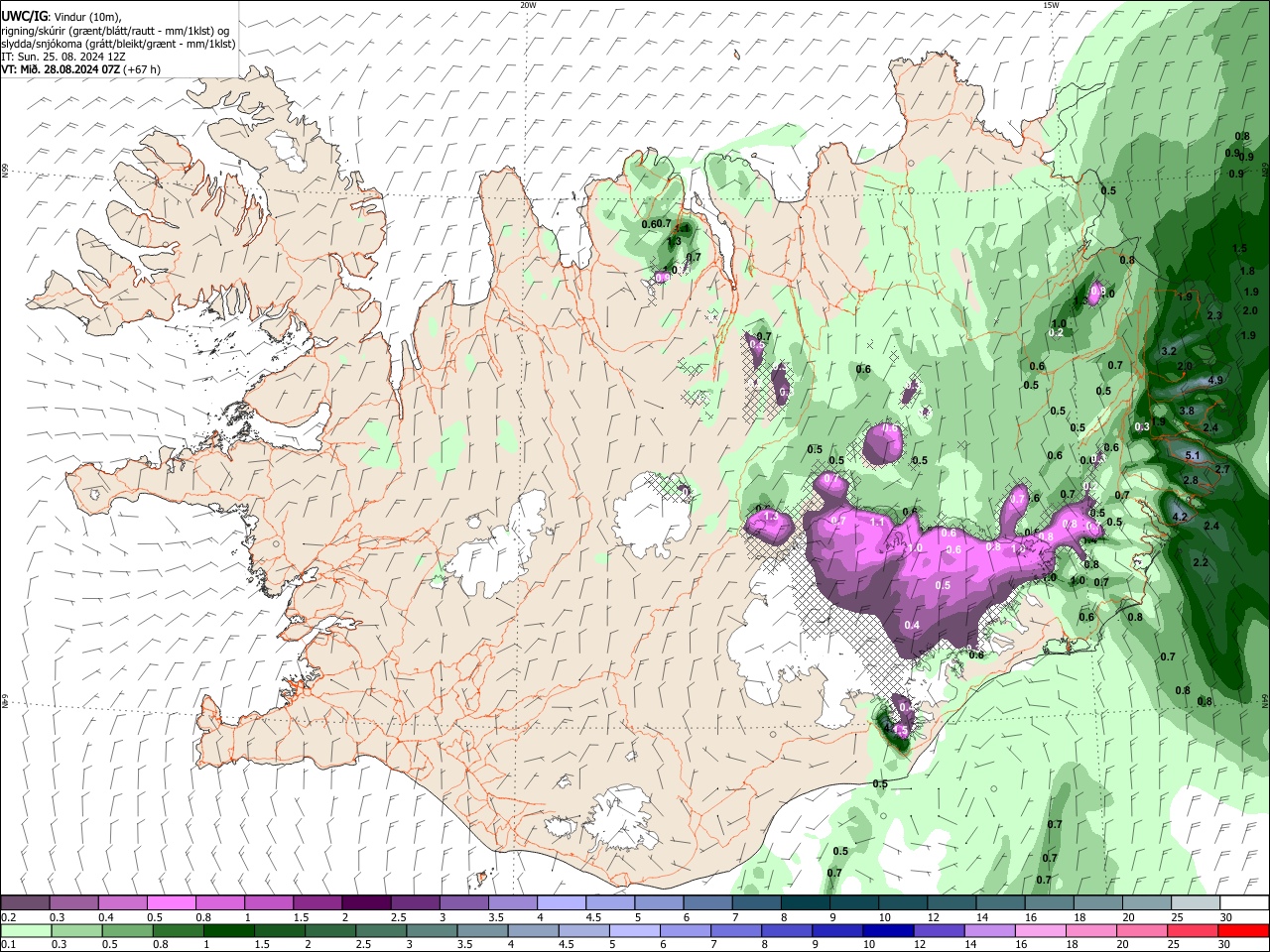
Task: Click the 'slydda/snjókoma' legend description line
Action: point(118,44)
